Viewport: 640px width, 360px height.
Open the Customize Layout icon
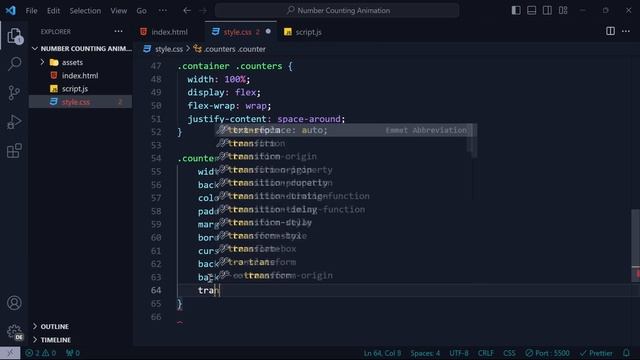[563, 11]
